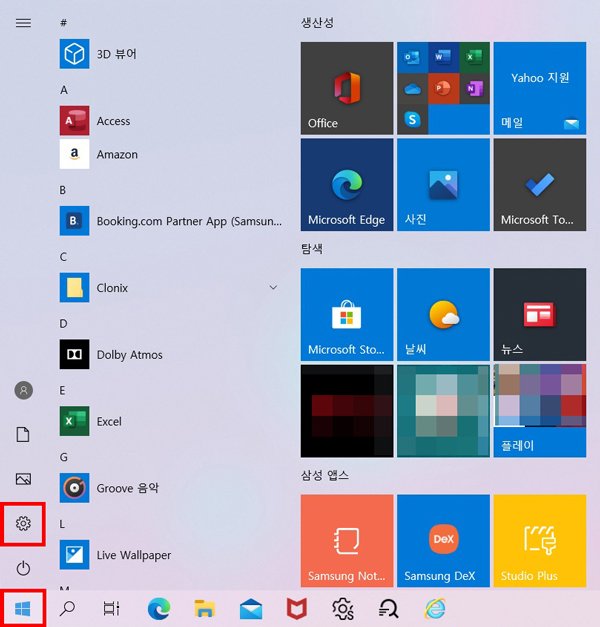This screenshot has width=600, height=627.
Task: Expand the Clonix folder chevron
Action: click(x=273, y=288)
